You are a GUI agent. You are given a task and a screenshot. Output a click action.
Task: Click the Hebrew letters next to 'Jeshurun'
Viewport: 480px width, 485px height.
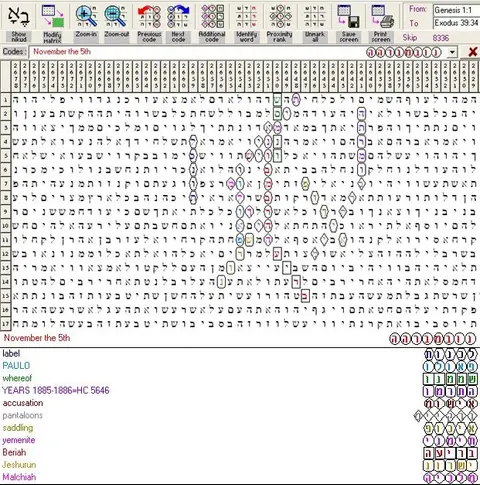tap(451, 465)
